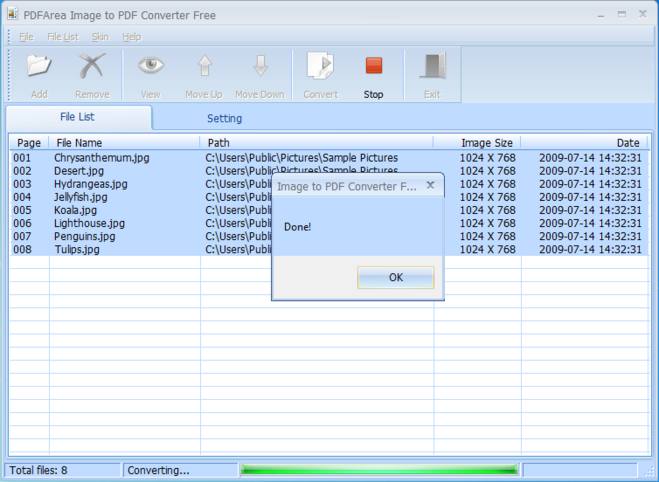
Task: Select Desert.jpg in the file list
Action: tap(79, 171)
